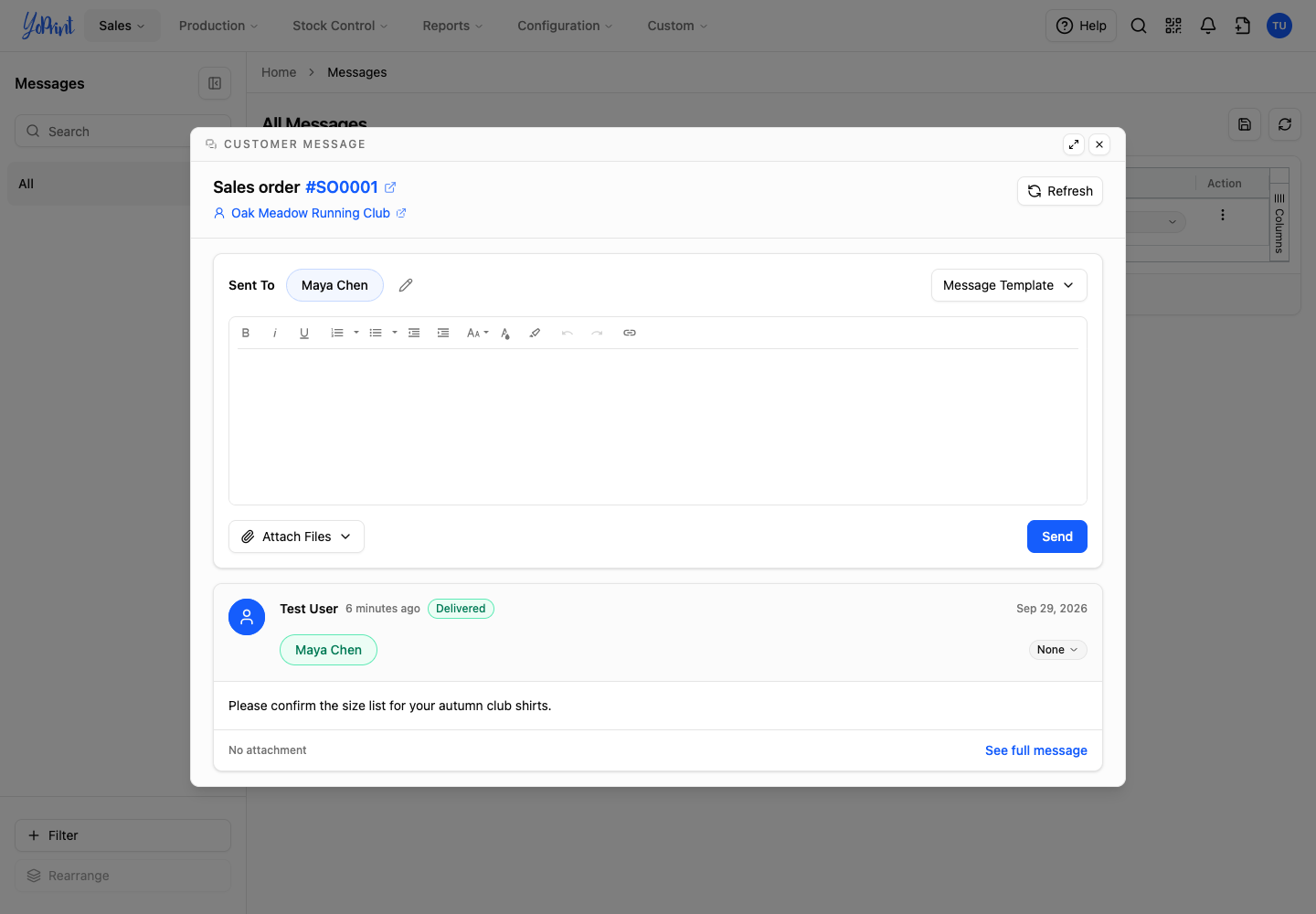Open the font size dropdown
The width and height of the screenshot is (1316, 914).
pos(478,333)
